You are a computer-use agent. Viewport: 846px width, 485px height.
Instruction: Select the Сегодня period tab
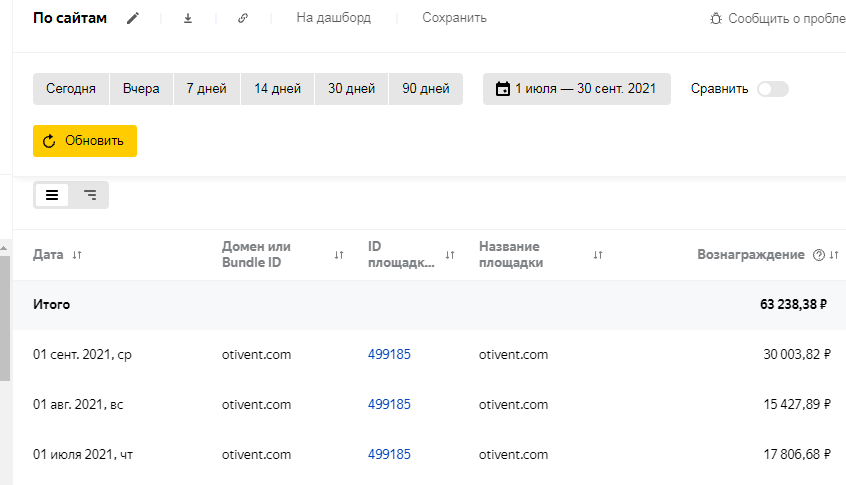pyautogui.click(x=71, y=89)
